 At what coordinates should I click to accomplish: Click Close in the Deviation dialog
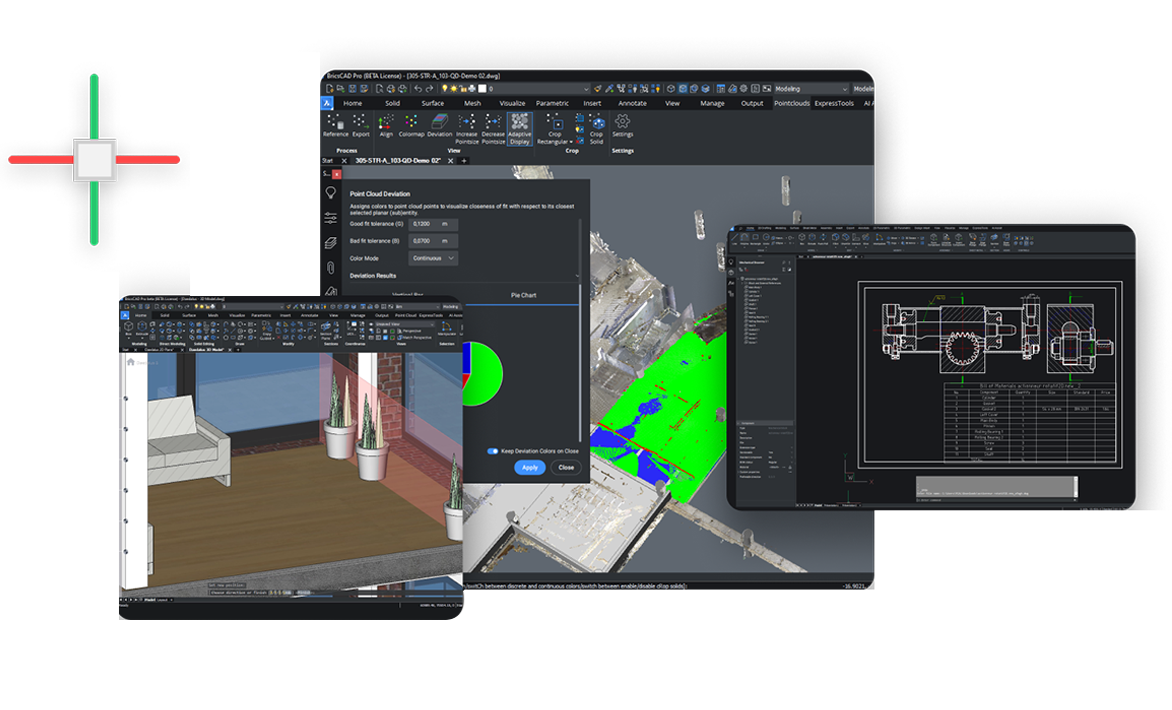coord(566,467)
